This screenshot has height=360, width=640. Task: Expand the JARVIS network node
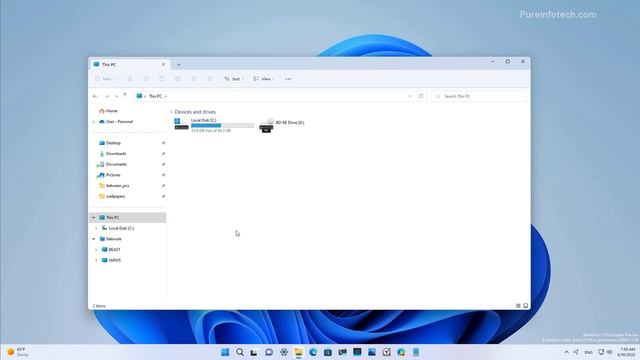(96, 260)
